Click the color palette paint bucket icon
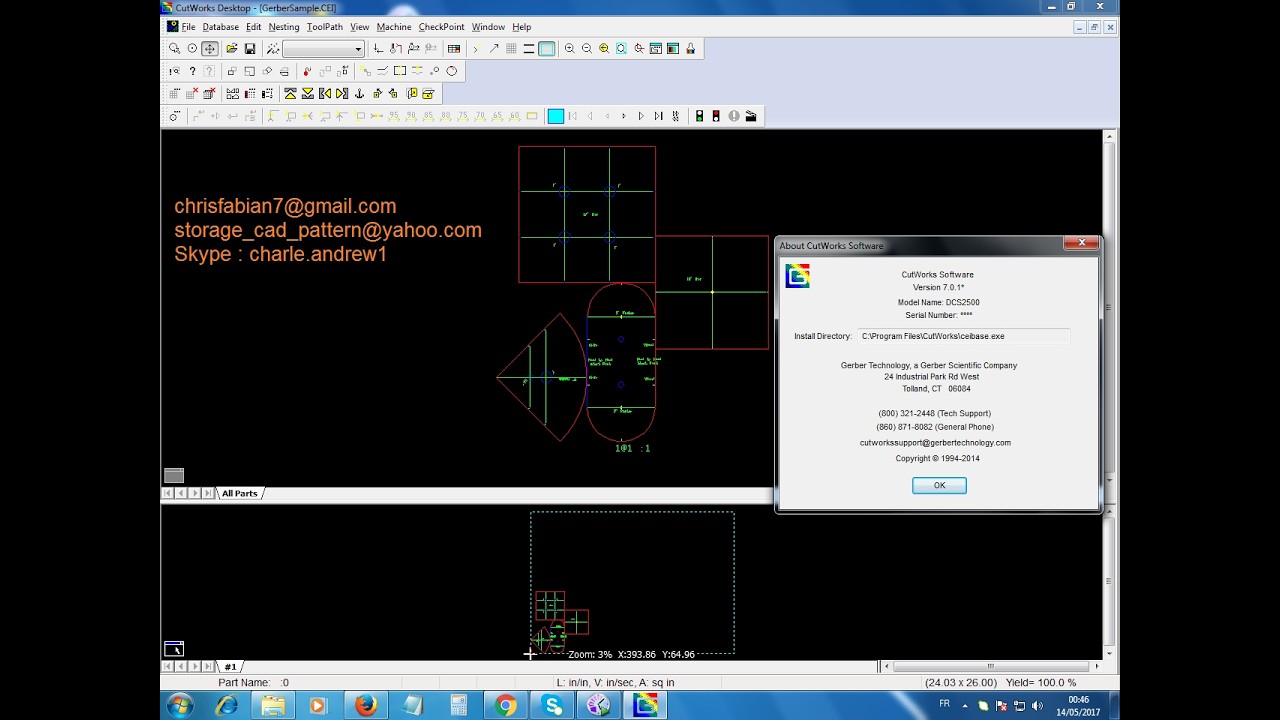1280x720 pixels. pyautogui.click(x=690, y=48)
